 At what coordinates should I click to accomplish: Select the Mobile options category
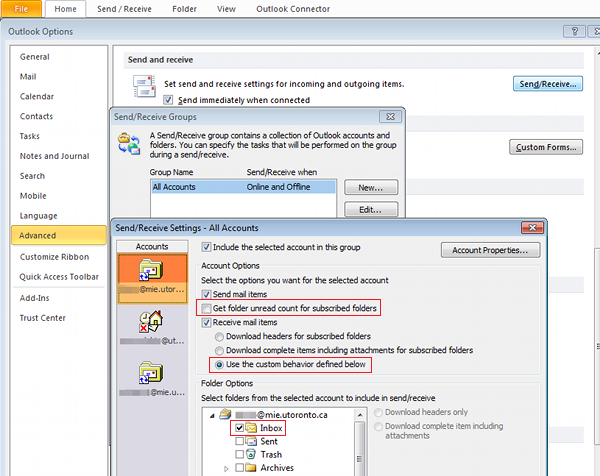pos(33,196)
